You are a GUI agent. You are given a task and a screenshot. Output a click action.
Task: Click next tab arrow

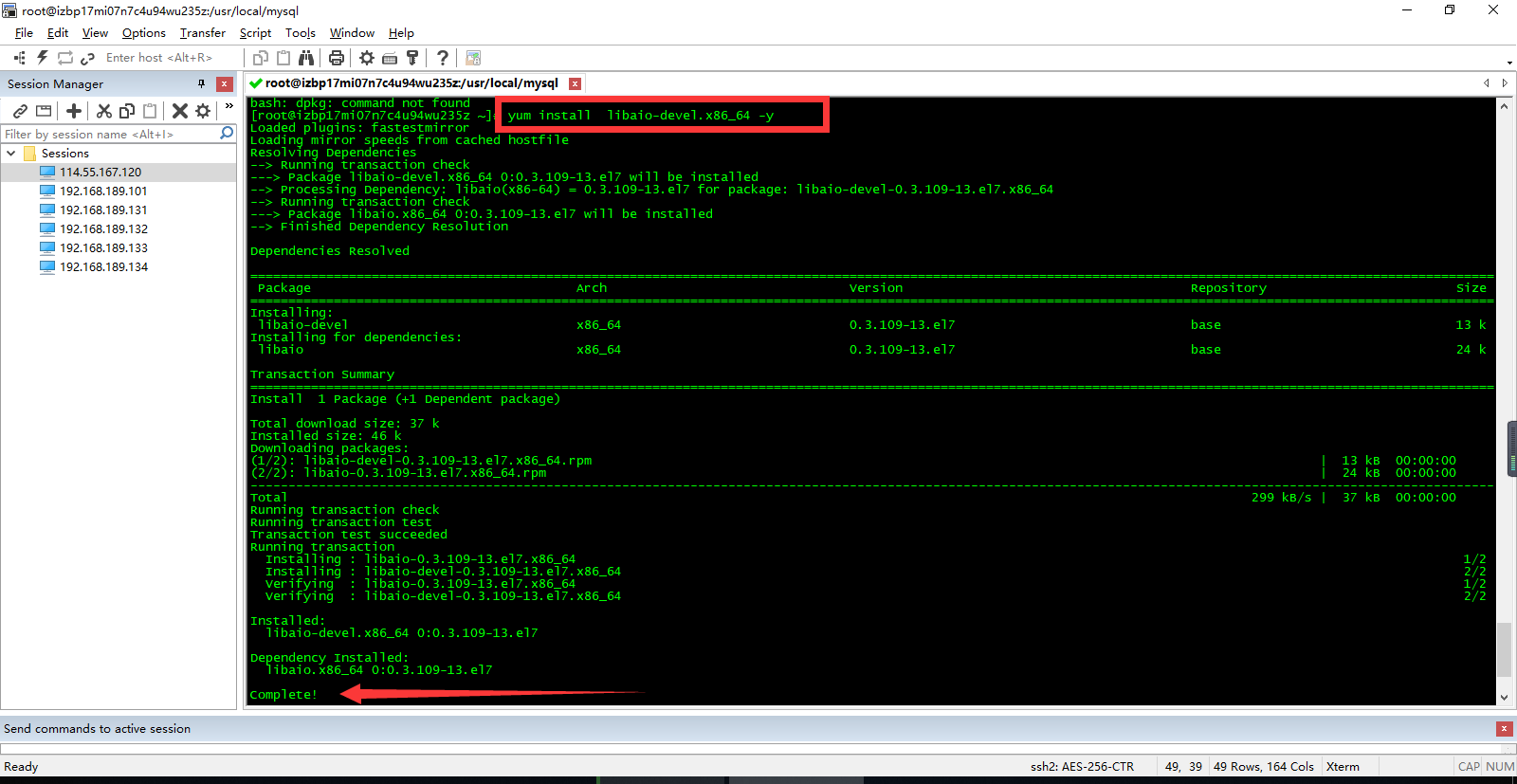[x=1505, y=83]
